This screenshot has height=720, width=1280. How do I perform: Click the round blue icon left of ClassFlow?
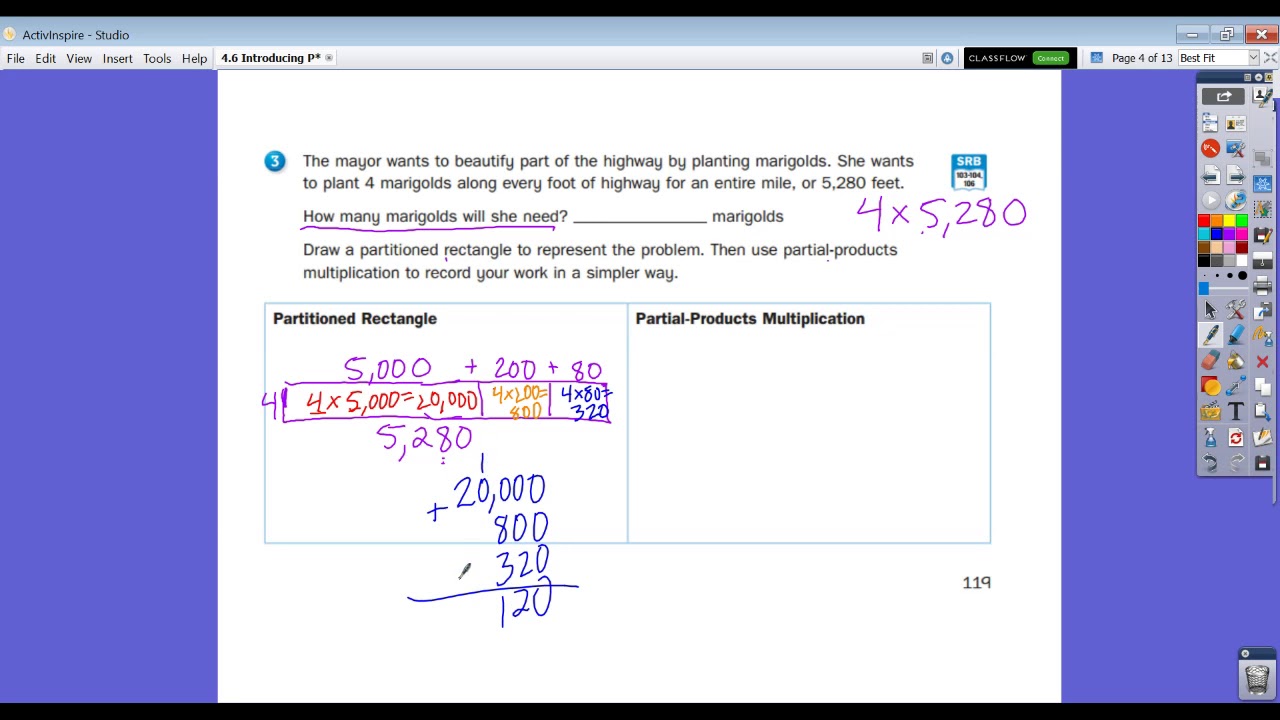(947, 58)
